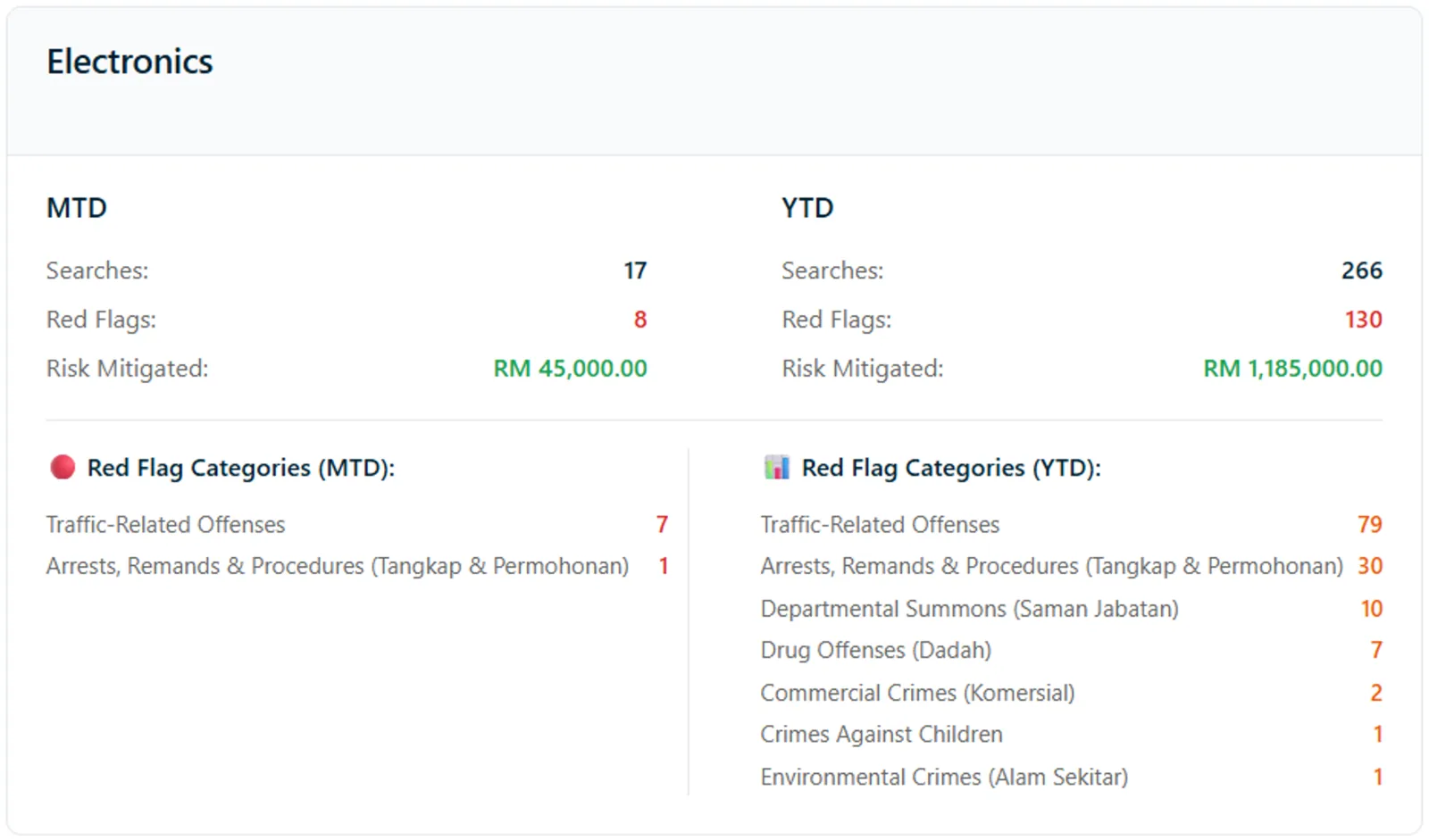The width and height of the screenshot is (1429, 840).
Task: Click the bar chart icon beside YTD categories
Action: [x=777, y=467]
